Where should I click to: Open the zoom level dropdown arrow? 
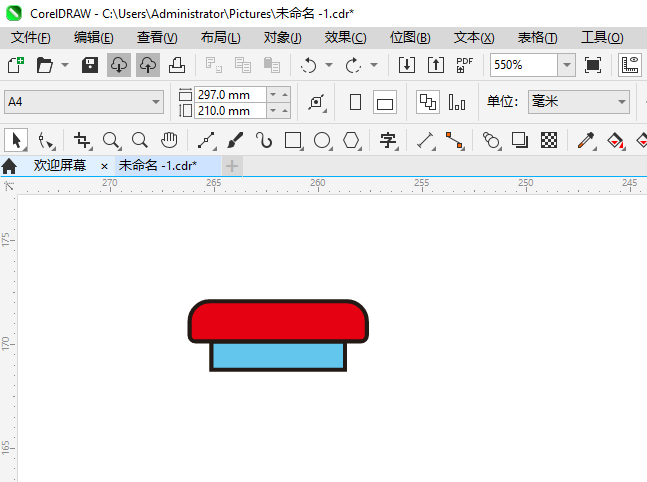(x=567, y=65)
